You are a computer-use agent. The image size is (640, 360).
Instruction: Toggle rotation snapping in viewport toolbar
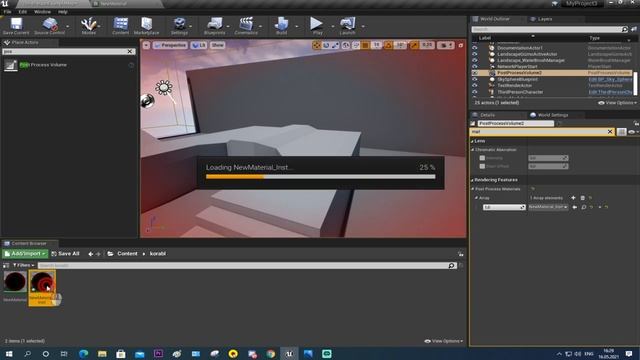[389, 45]
